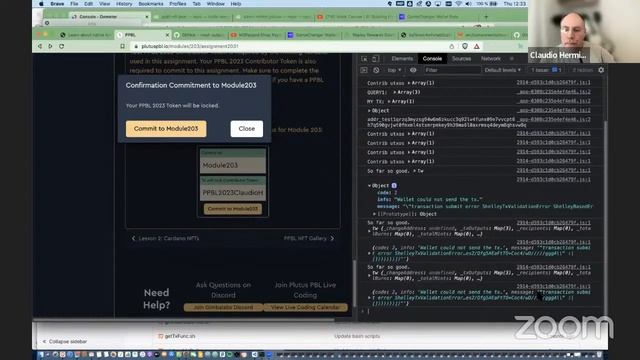The image size is (640, 360).
Task: Open the Network panel tab
Action: pos(491,59)
